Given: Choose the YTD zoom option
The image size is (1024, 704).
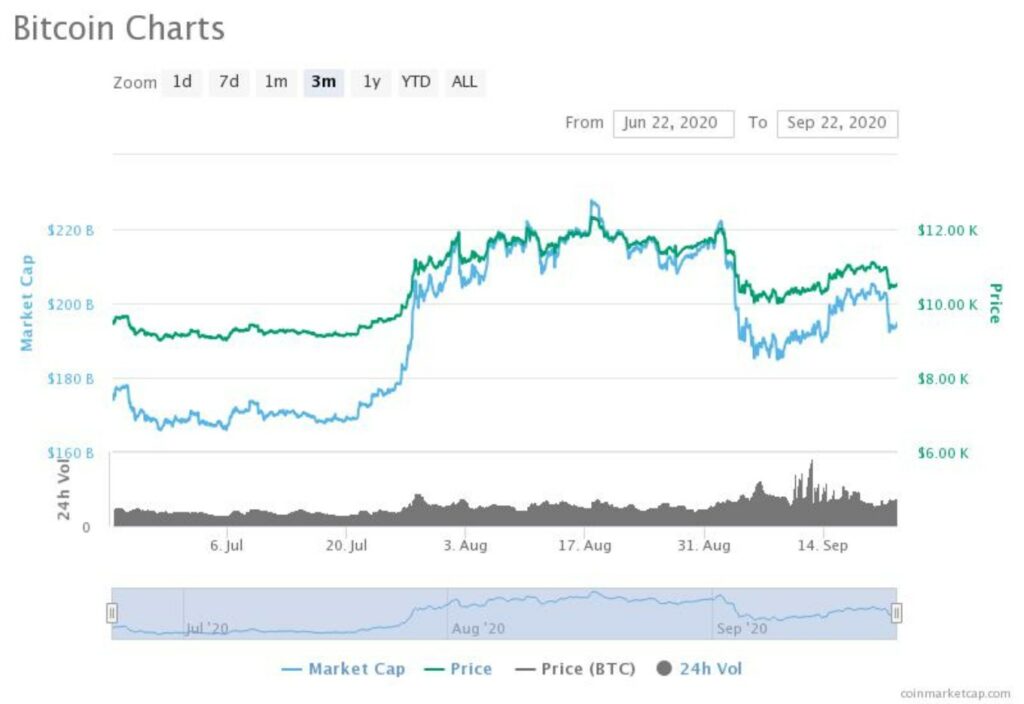Looking at the screenshot, I should 416,82.
